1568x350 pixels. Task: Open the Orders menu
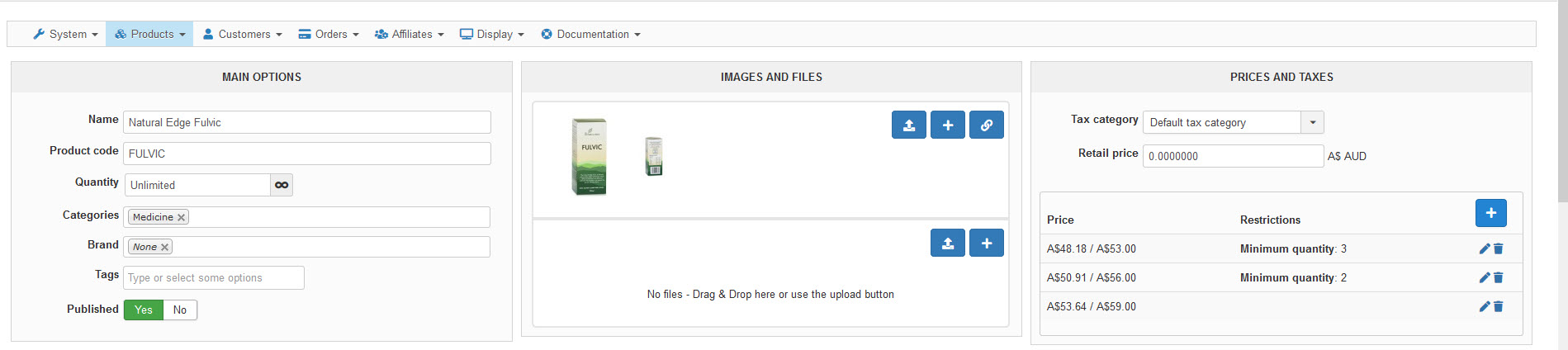(329, 34)
